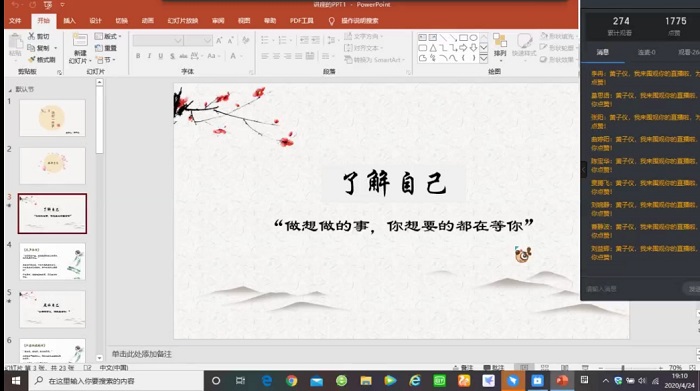Toggle Bold formatting
The height and width of the screenshot is (391, 700).
(x=138, y=56)
